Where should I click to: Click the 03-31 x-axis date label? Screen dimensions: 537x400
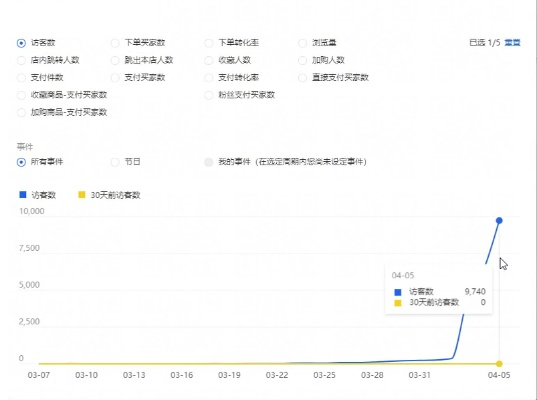point(420,375)
